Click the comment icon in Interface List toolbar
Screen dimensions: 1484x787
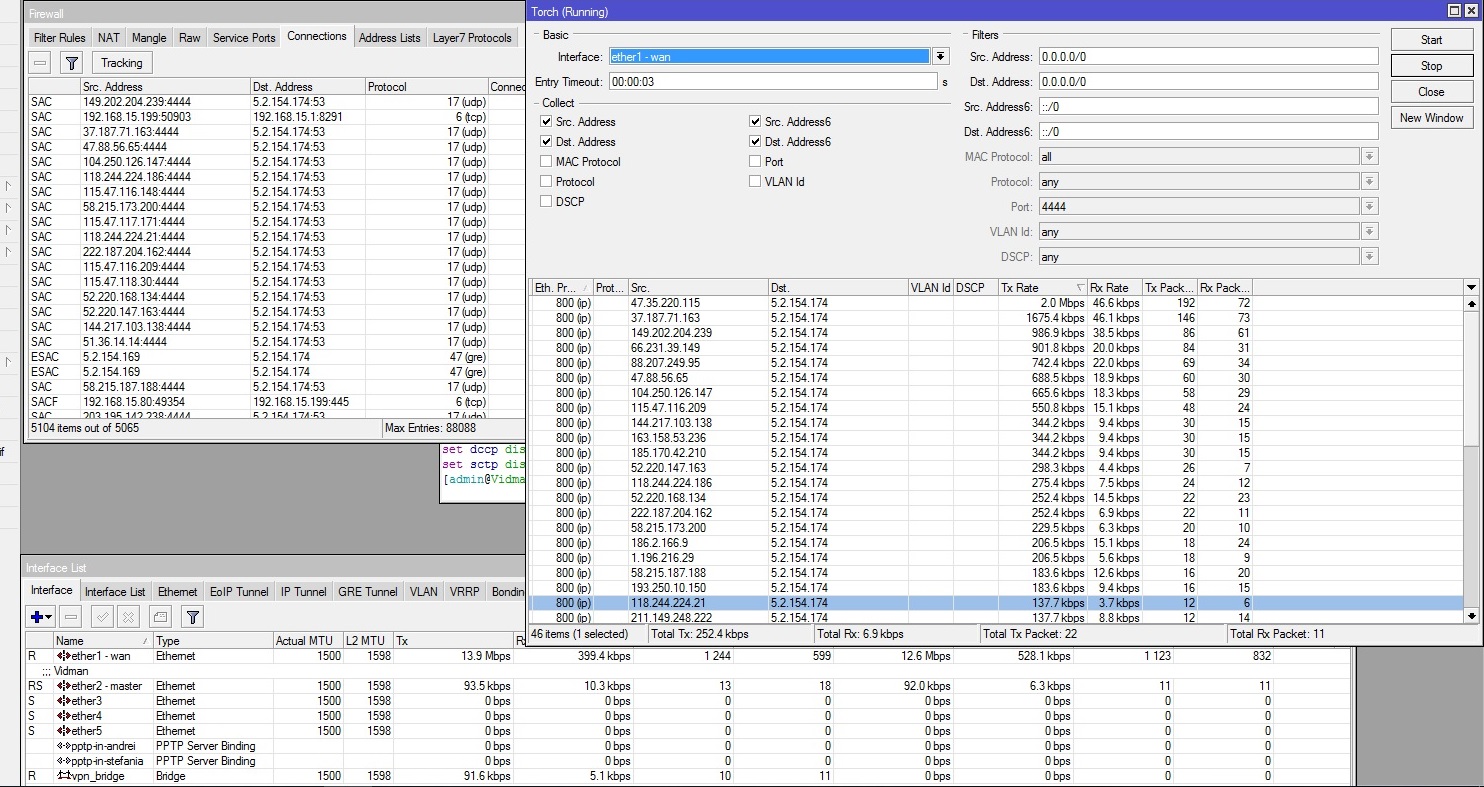160,617
